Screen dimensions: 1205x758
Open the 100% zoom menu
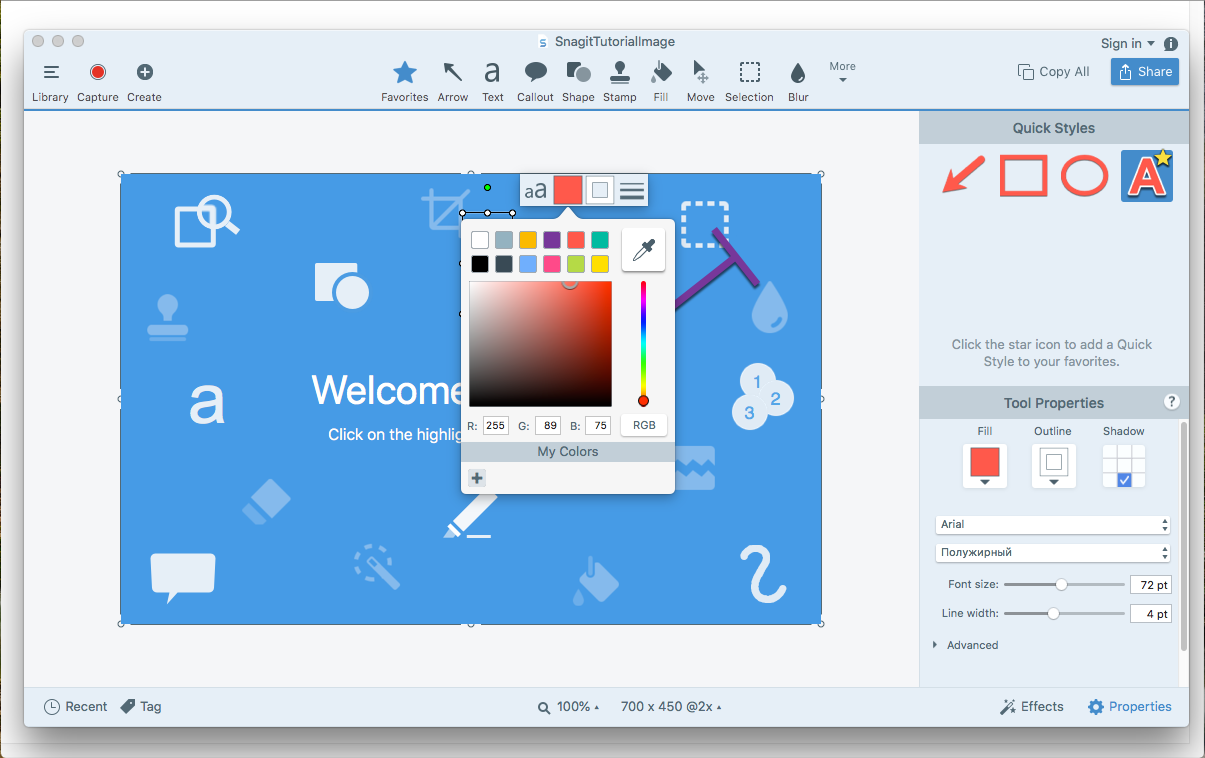point(569,707)
